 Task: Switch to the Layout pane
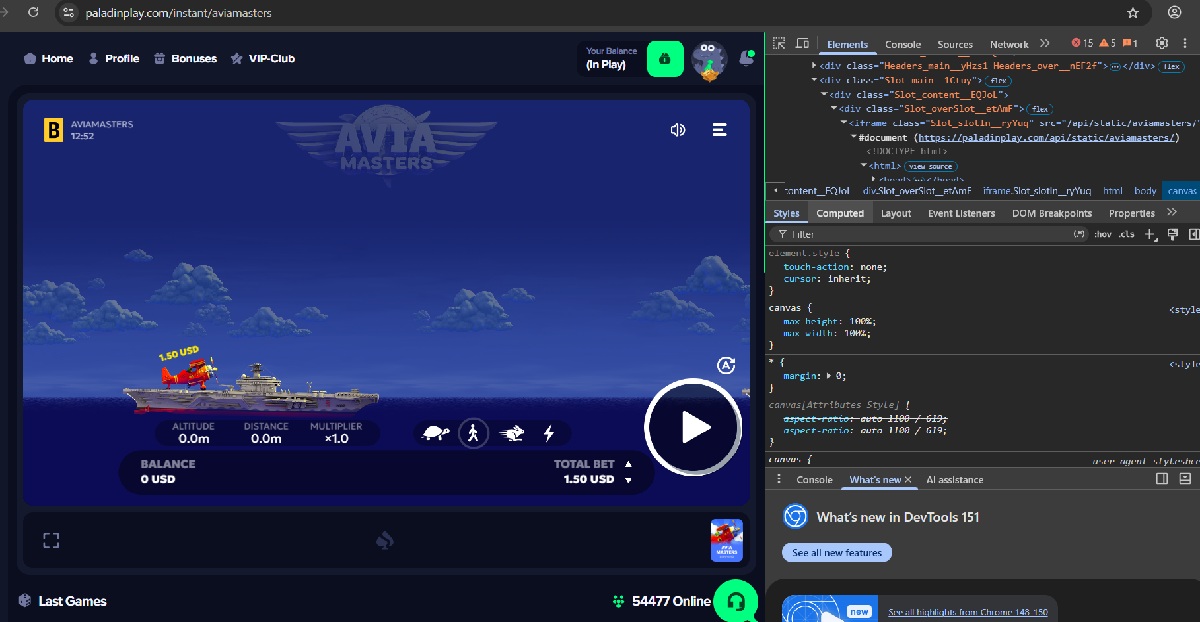click(895, 213)
